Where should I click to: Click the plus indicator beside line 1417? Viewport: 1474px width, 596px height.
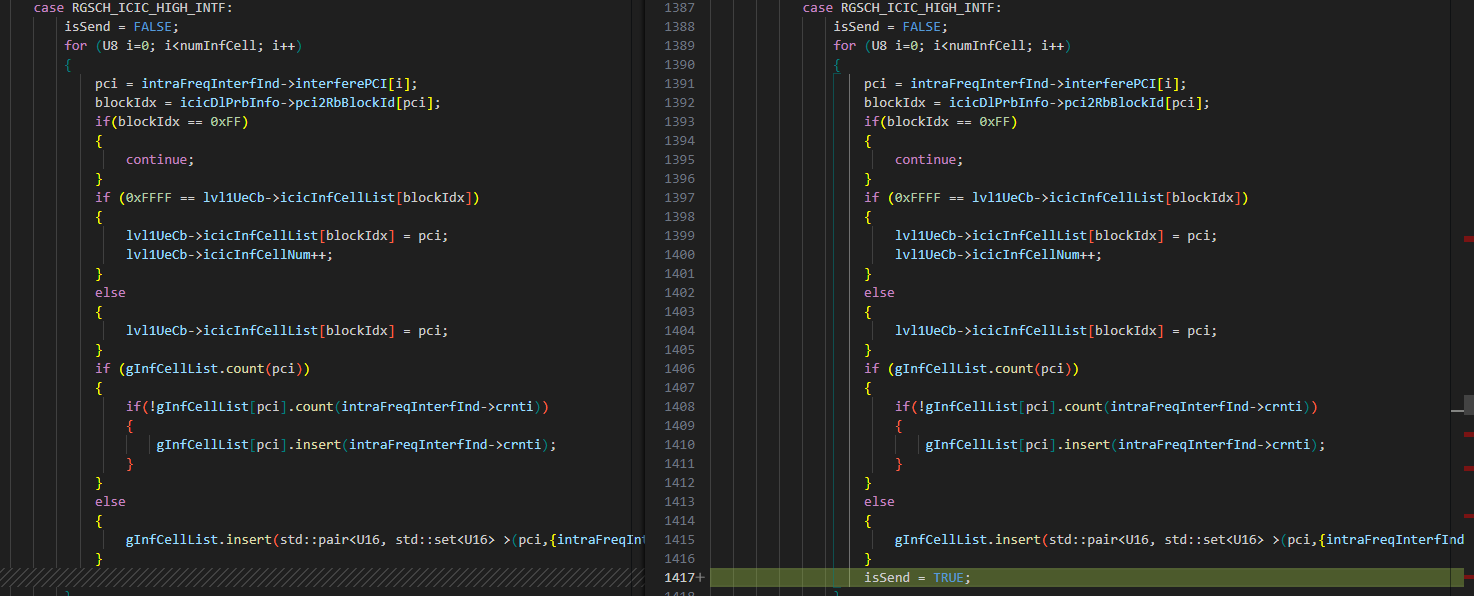(700, 578)
